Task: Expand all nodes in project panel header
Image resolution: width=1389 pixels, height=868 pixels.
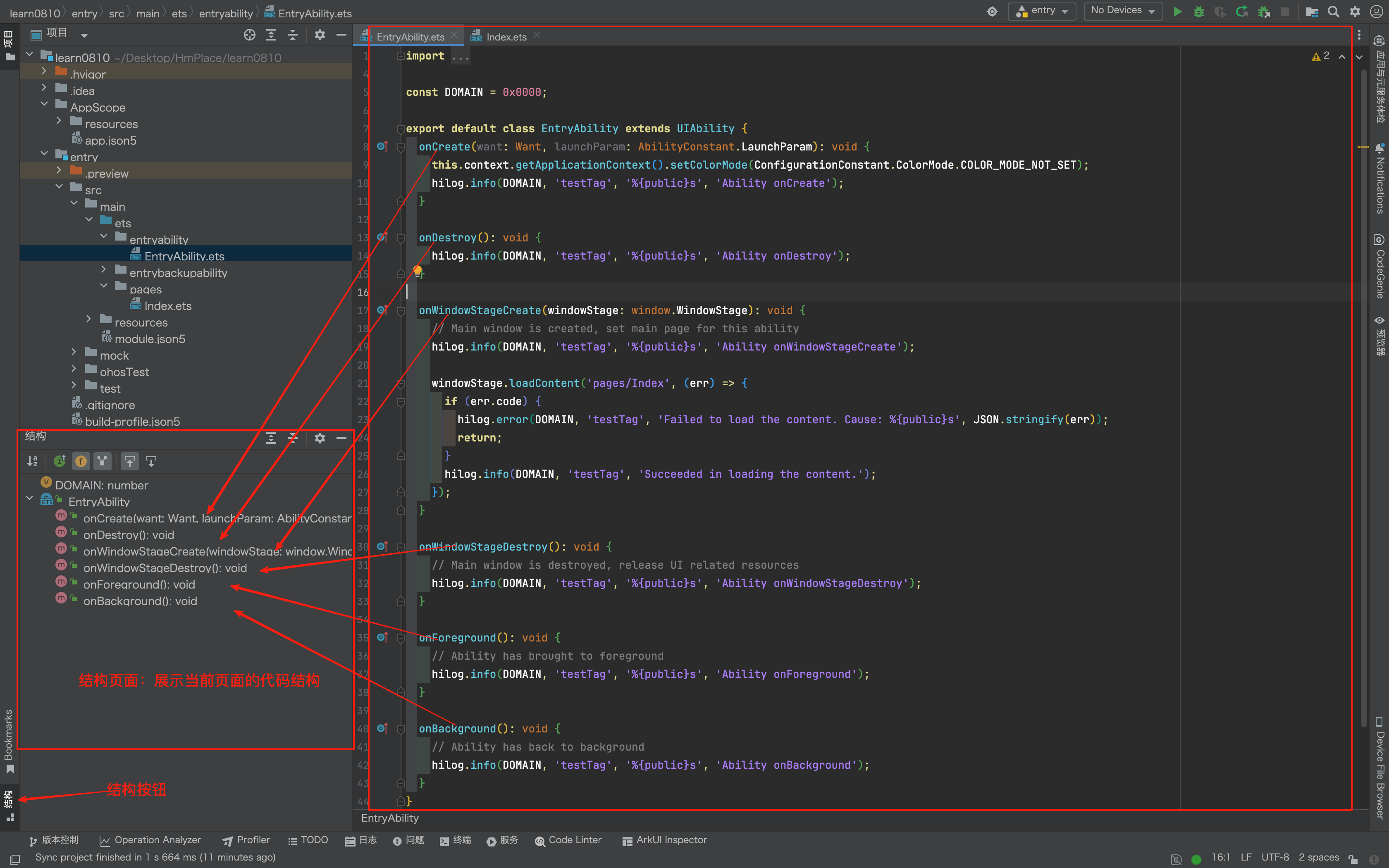Action: pos(271,35)
